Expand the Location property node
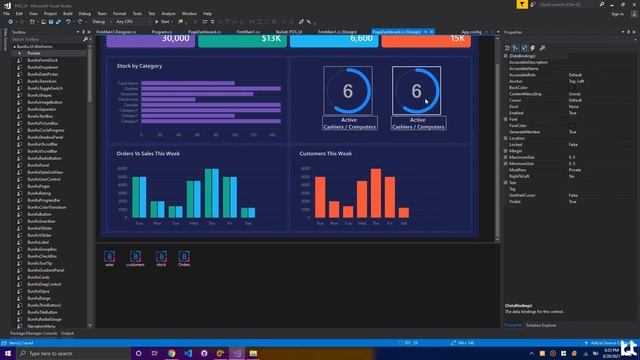This screenshot has height=360, width=640. pos(506,138)
